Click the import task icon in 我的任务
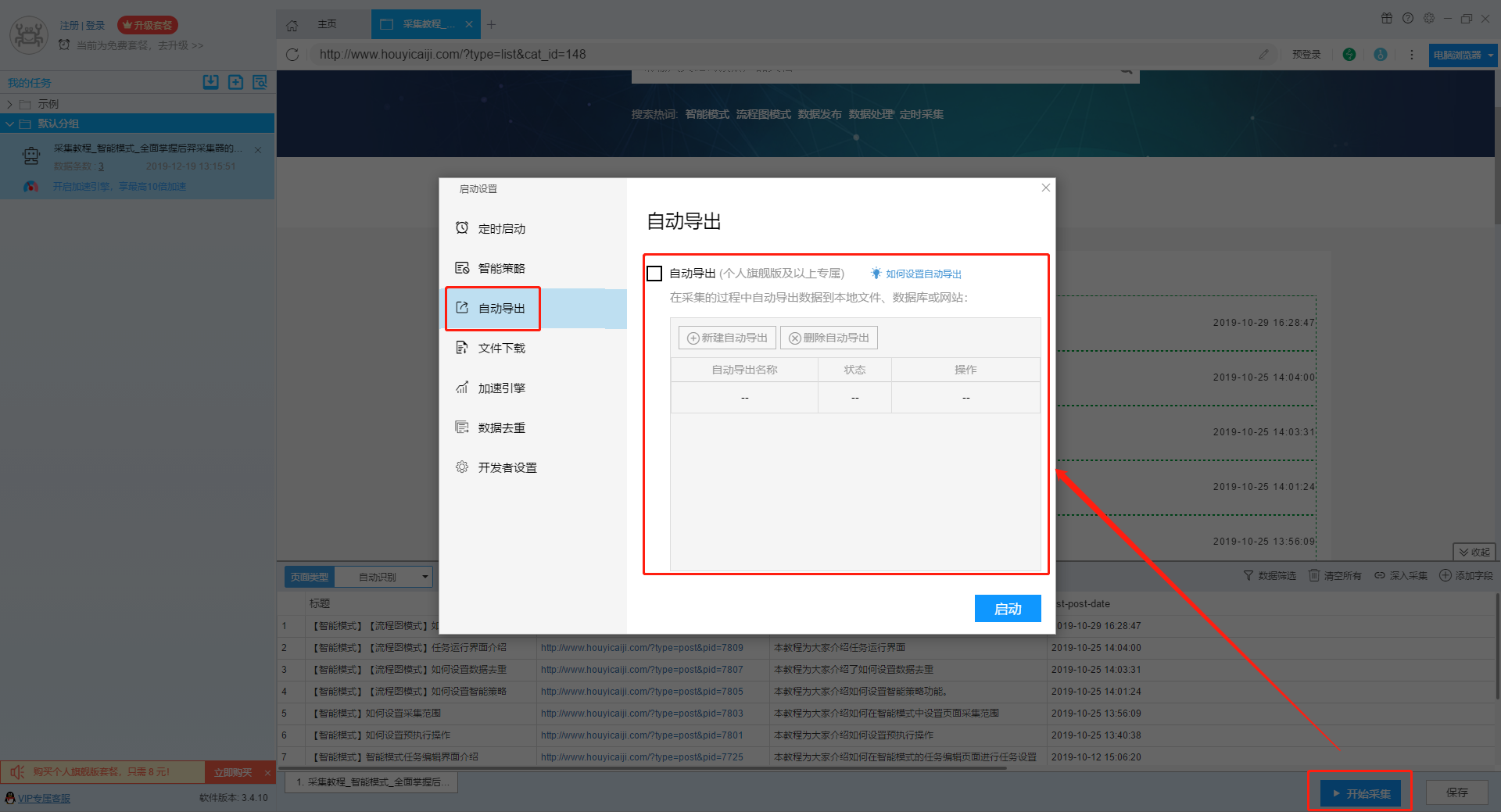 [210, 82]
